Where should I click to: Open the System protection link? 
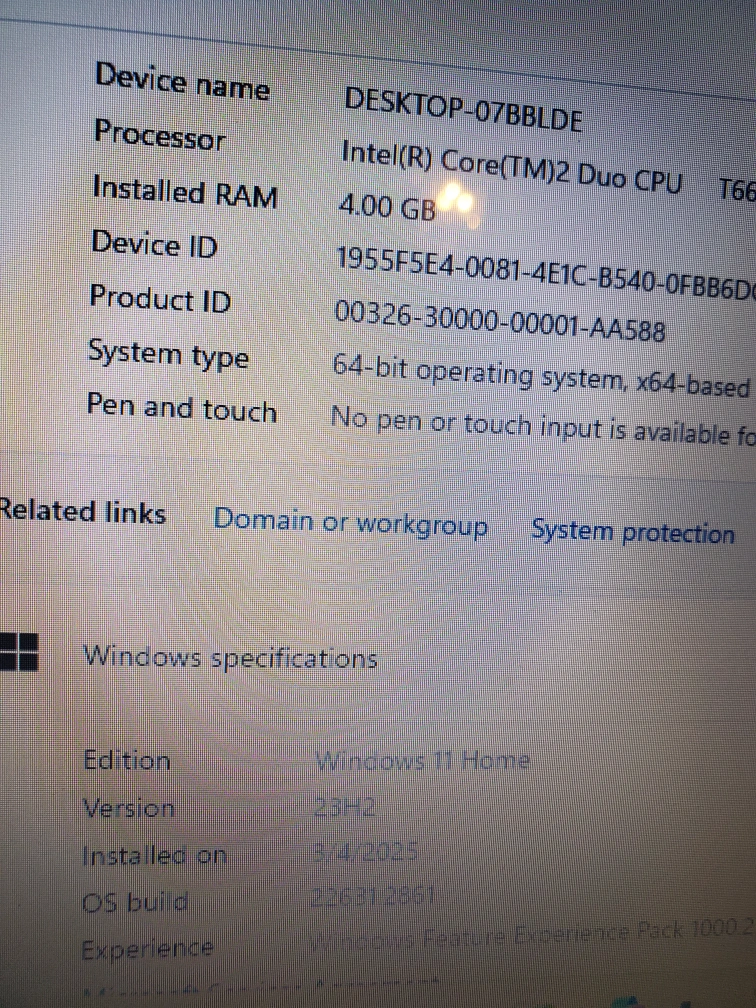click(633, 532)
